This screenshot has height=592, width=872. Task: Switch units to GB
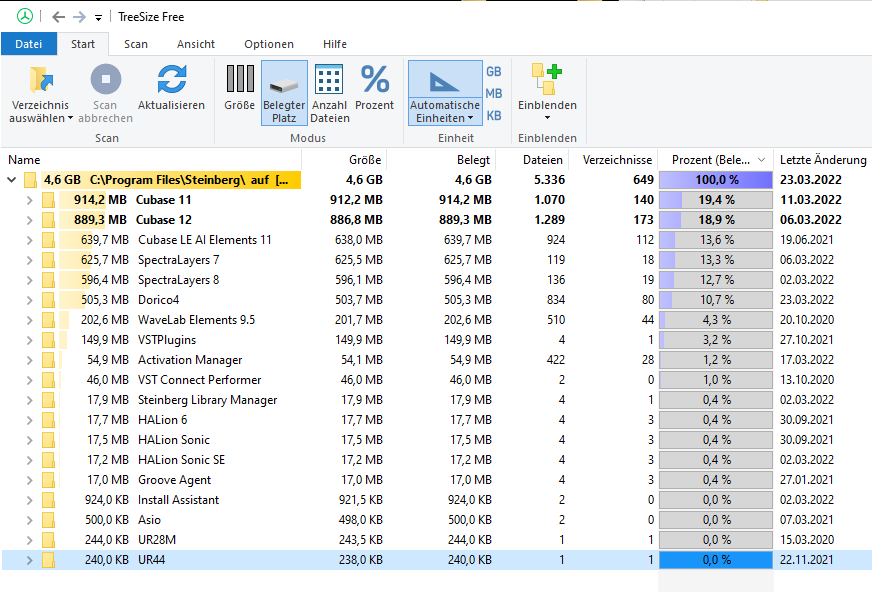(493, 72)
